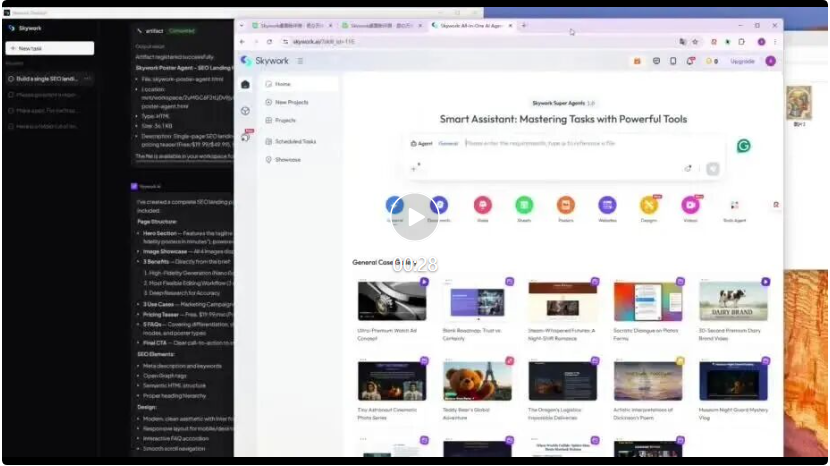Click the Upgrade button

click(x=743, y=61)
